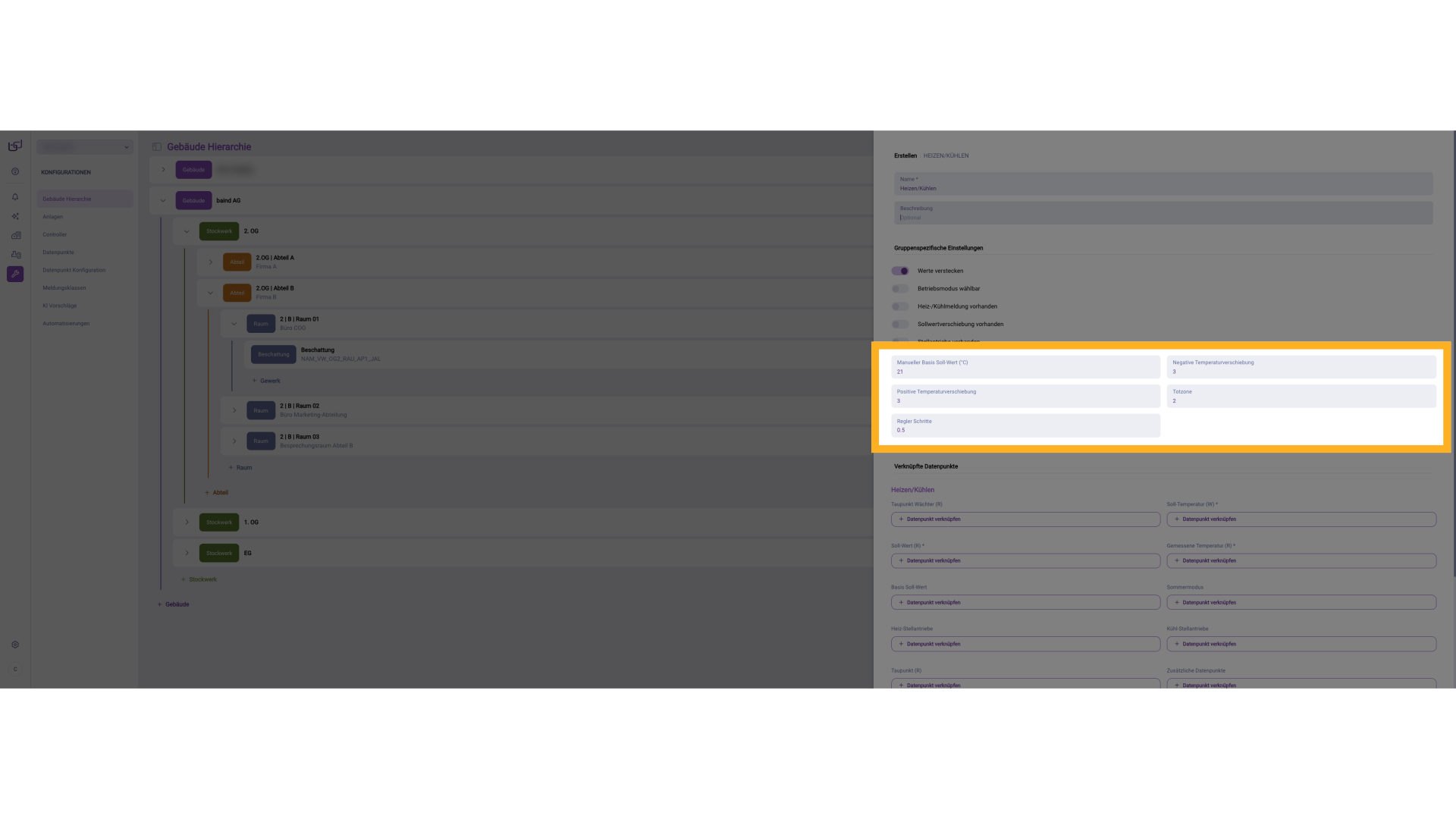The height and width of the screenshot is (819, 1456).
Task: Enable the Sollwertverschiebung vorhanden toggle
Action: pyautogui.click(x=900, y=325)
